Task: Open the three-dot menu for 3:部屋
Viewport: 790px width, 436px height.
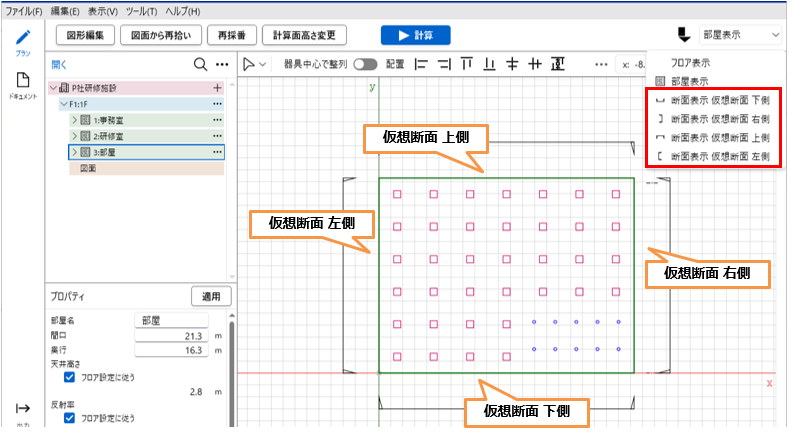Action: point(217,152)
